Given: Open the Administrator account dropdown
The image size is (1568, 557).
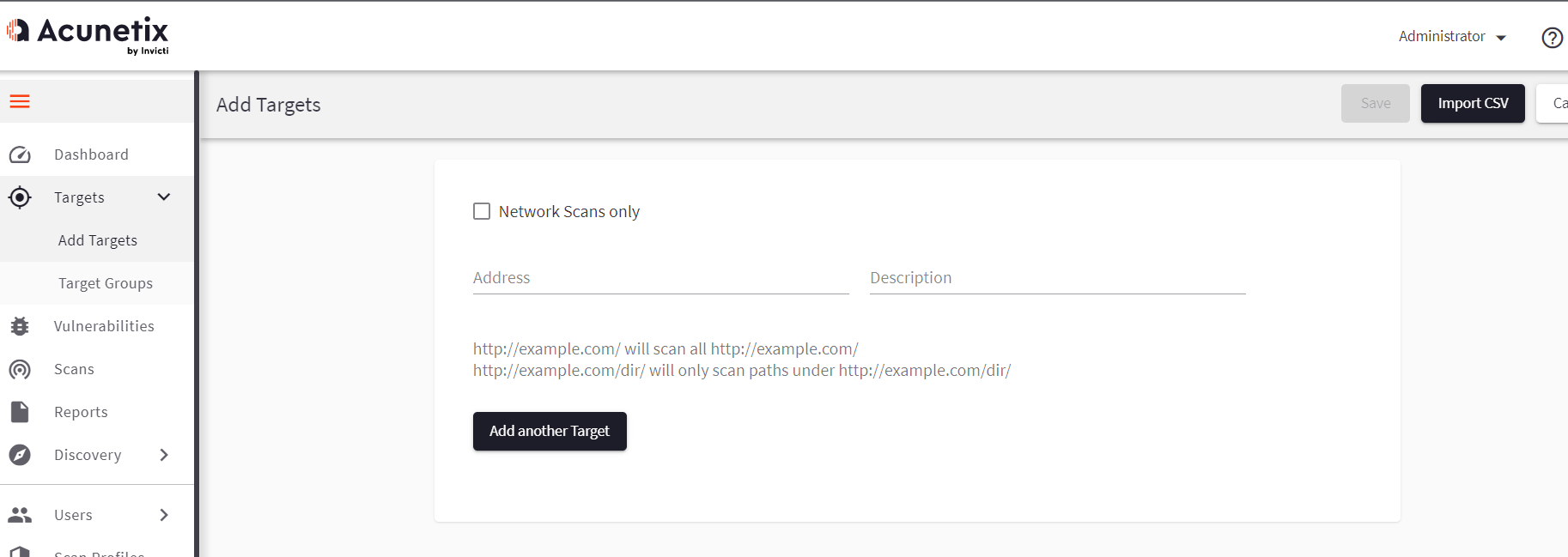Looking at the screenshot, I should point(1452,37).
